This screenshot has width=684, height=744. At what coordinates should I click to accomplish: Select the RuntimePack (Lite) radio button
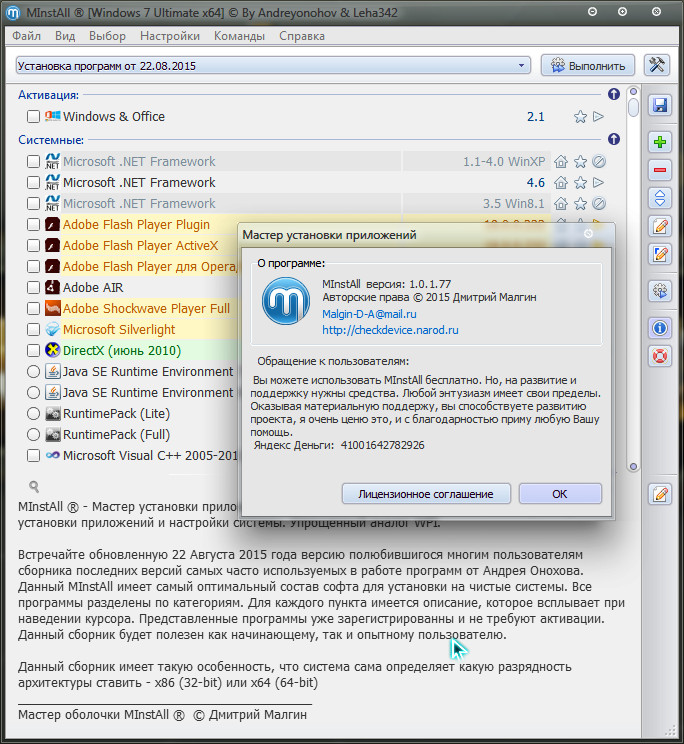pyautogui.click(x=34, y=414)
